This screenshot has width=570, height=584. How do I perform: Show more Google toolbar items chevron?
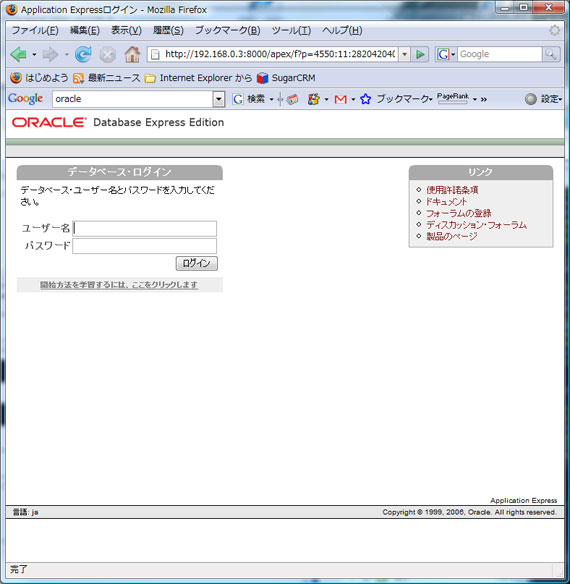(484, 99)
